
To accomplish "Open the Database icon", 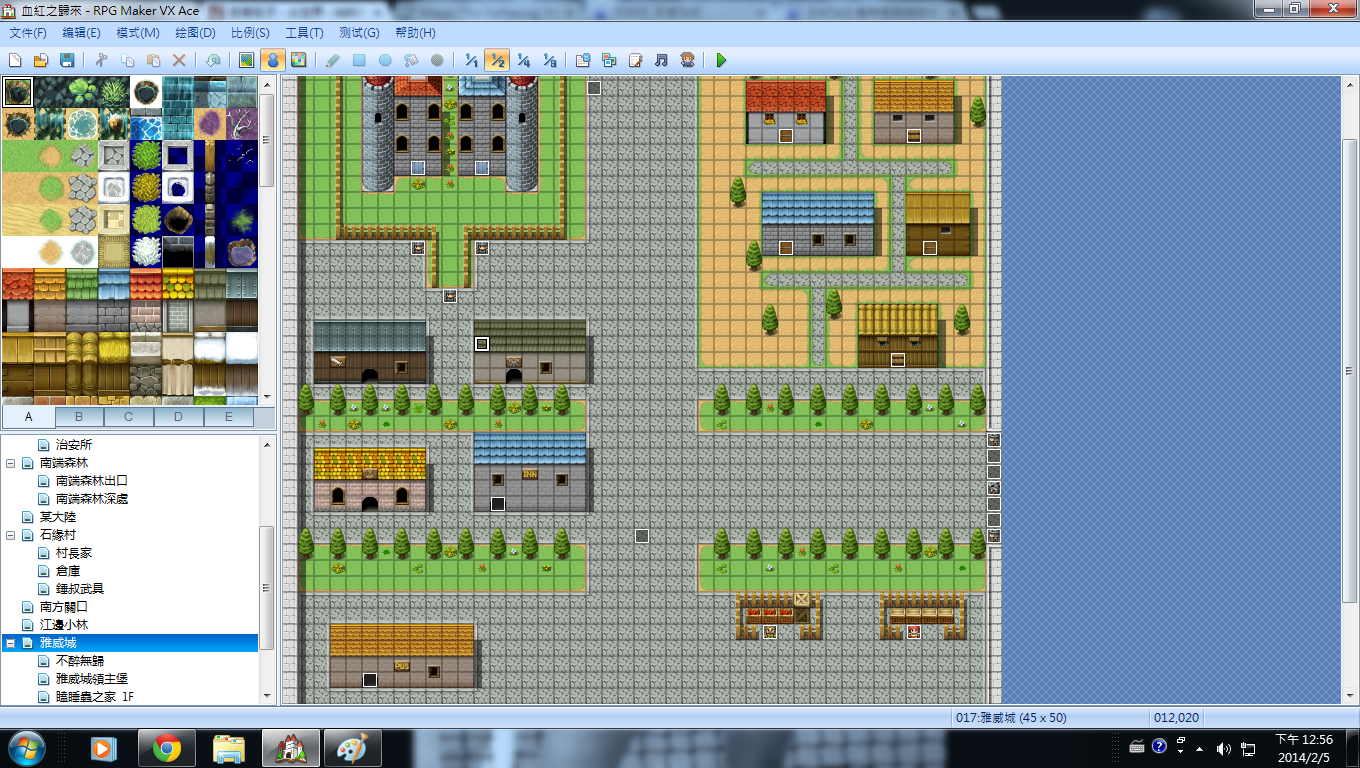I will coord(583,60).
